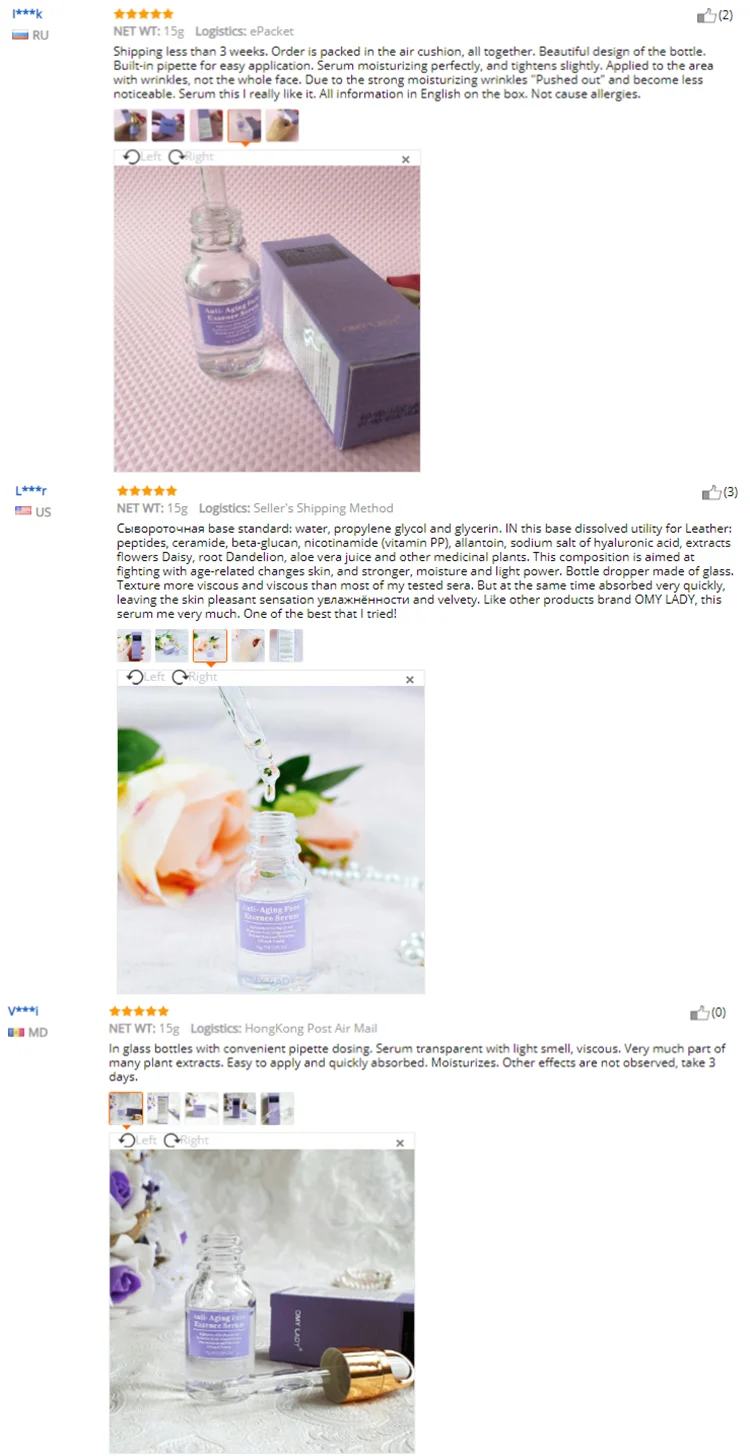The width and height of the screenshot is (750, 1456).
Task: Rotate third review photo Left
Action: coord(138,1140)
